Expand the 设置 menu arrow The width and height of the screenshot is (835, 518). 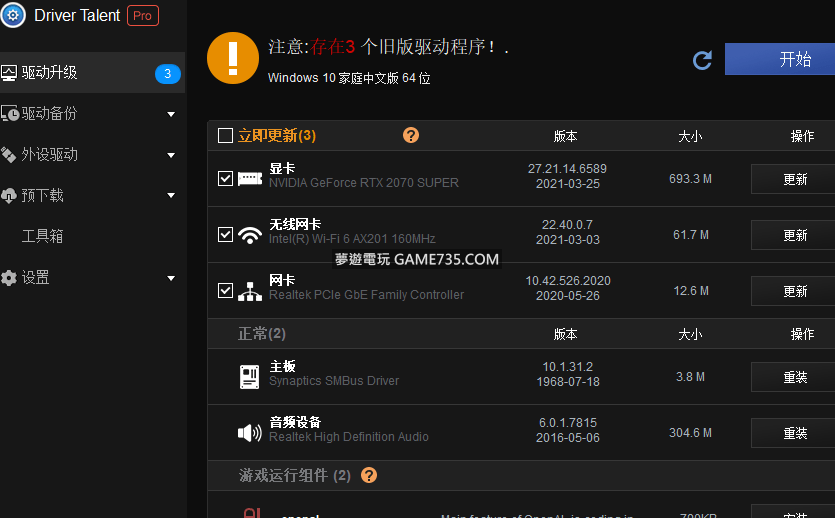click(x=171, y=278)
